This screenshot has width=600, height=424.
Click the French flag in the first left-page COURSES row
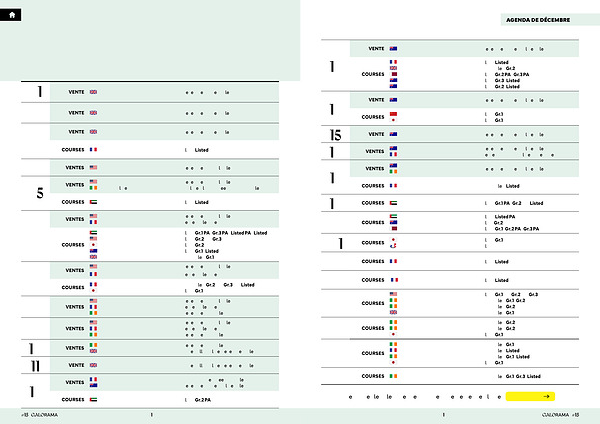tap(94, 149)
